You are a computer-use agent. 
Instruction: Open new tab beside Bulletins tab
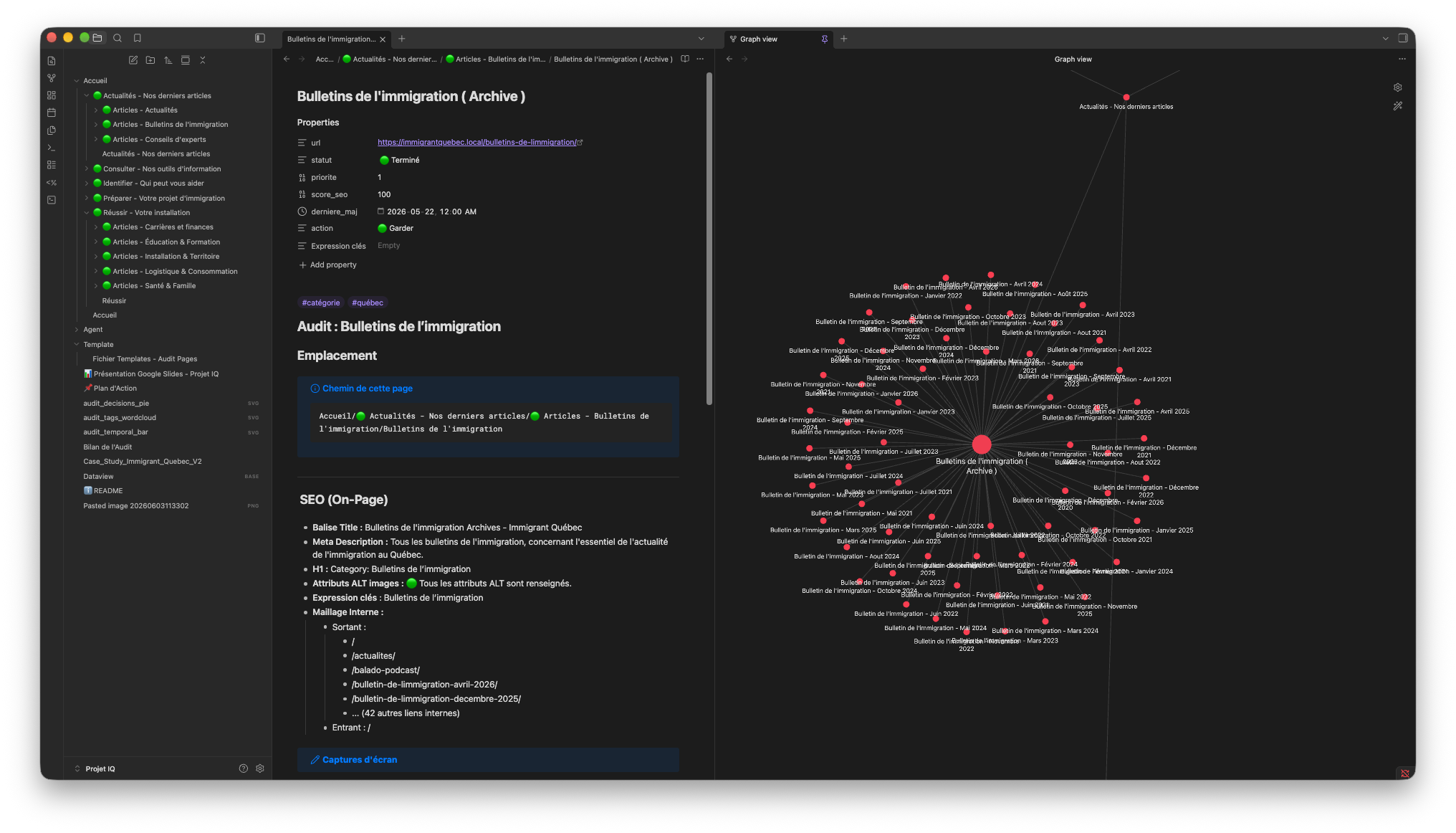pos(402,39)
